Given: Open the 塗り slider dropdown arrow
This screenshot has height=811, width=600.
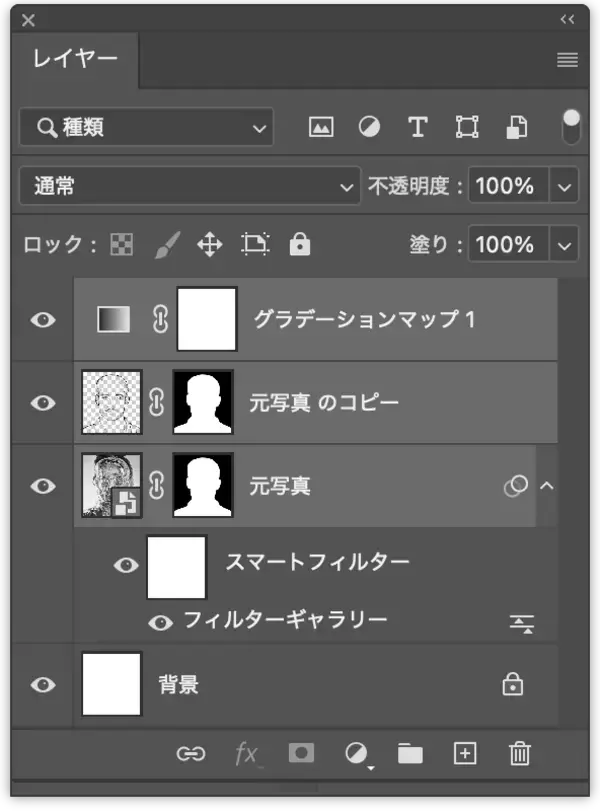Looking at the screenshot, I should [x=564, y=245].
